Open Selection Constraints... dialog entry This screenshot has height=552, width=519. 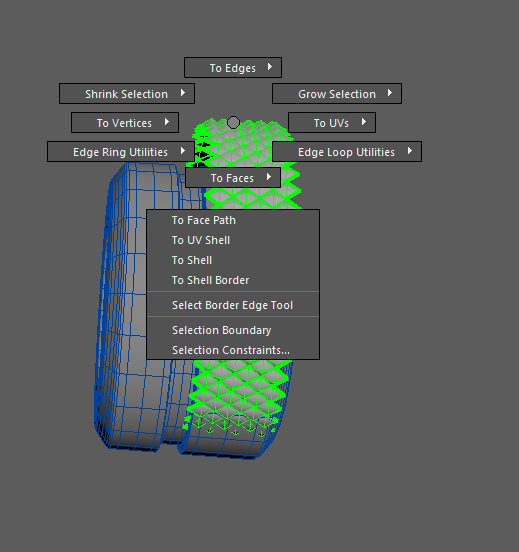pyautogui.click(x=233, y=350)
